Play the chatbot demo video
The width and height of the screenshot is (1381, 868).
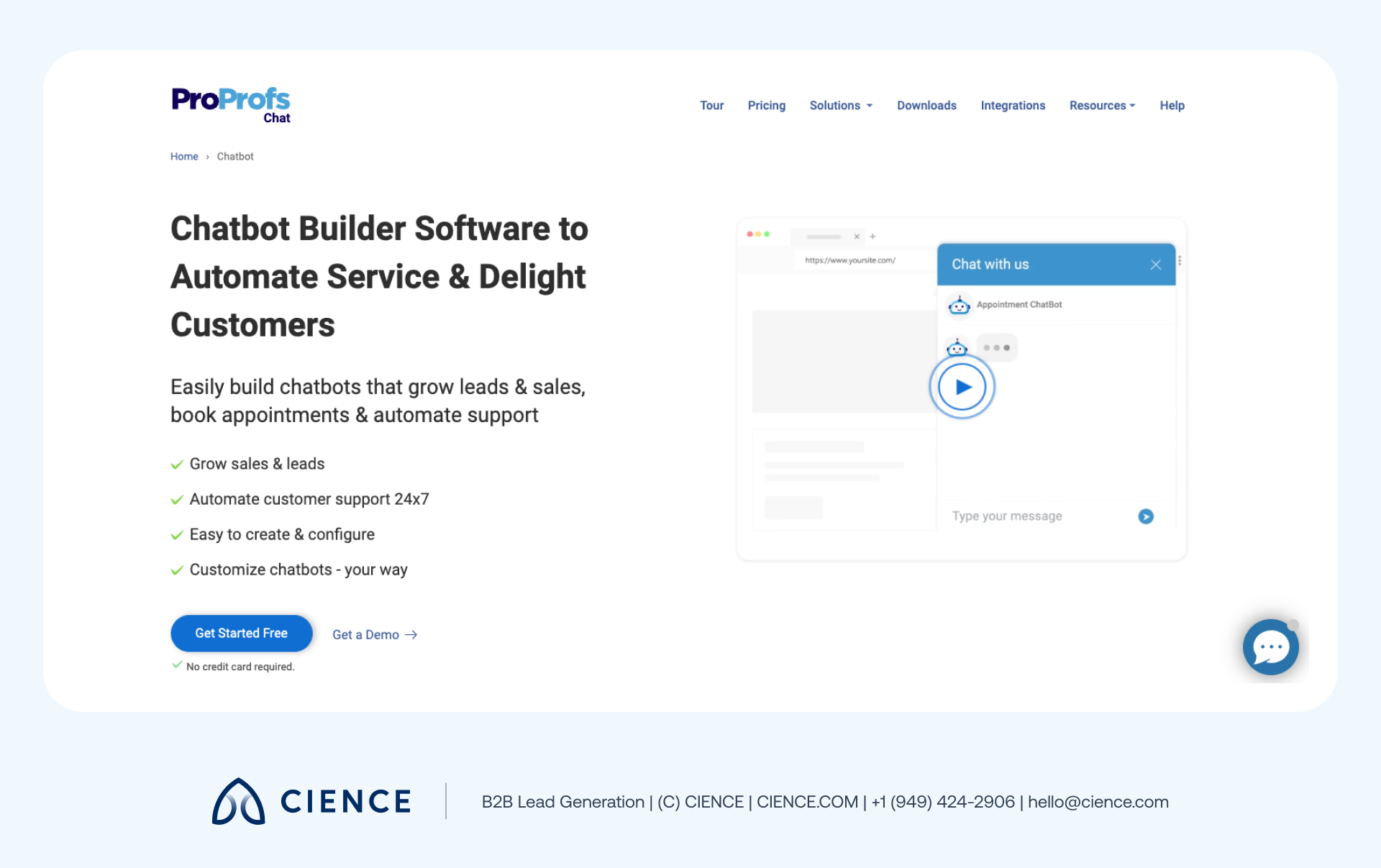[962, 386]
